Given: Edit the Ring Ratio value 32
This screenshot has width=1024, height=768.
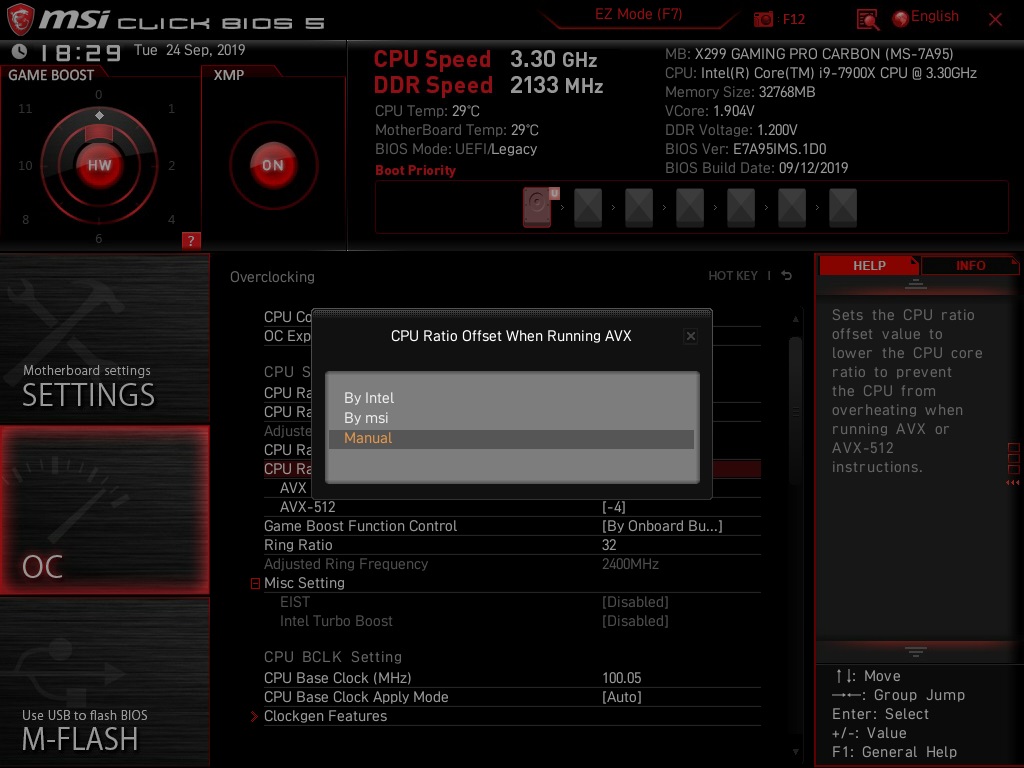Looking at the screenshot, I should tap(609, 545).
